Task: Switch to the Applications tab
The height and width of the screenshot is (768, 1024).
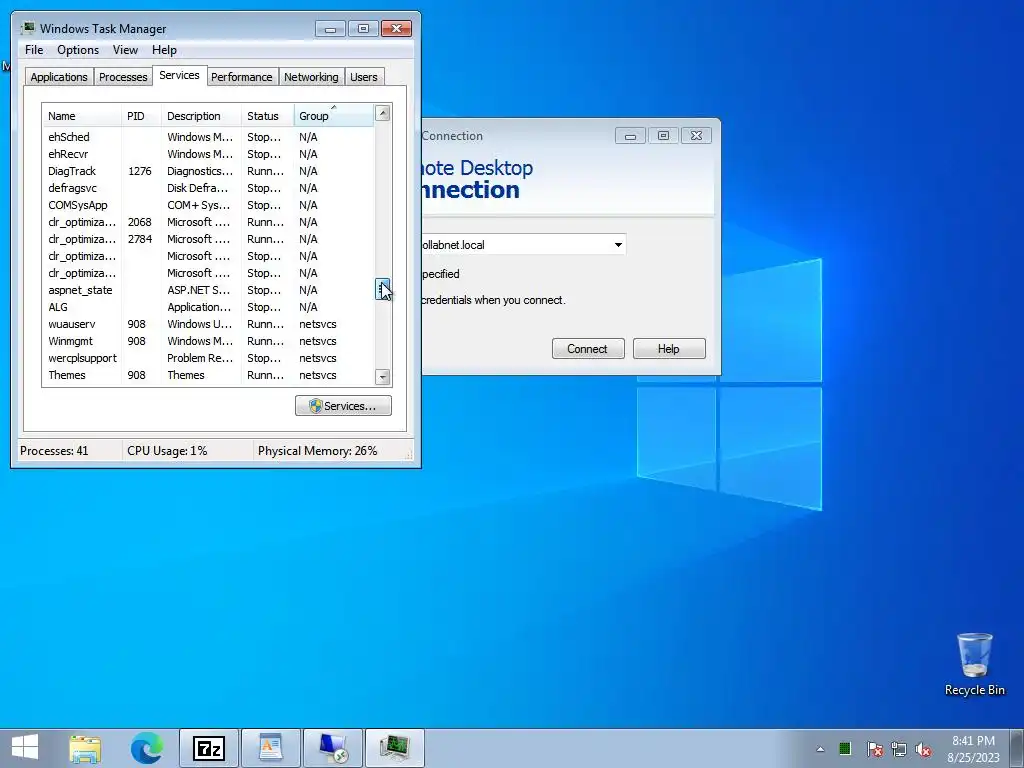Action: click(59, 77)
